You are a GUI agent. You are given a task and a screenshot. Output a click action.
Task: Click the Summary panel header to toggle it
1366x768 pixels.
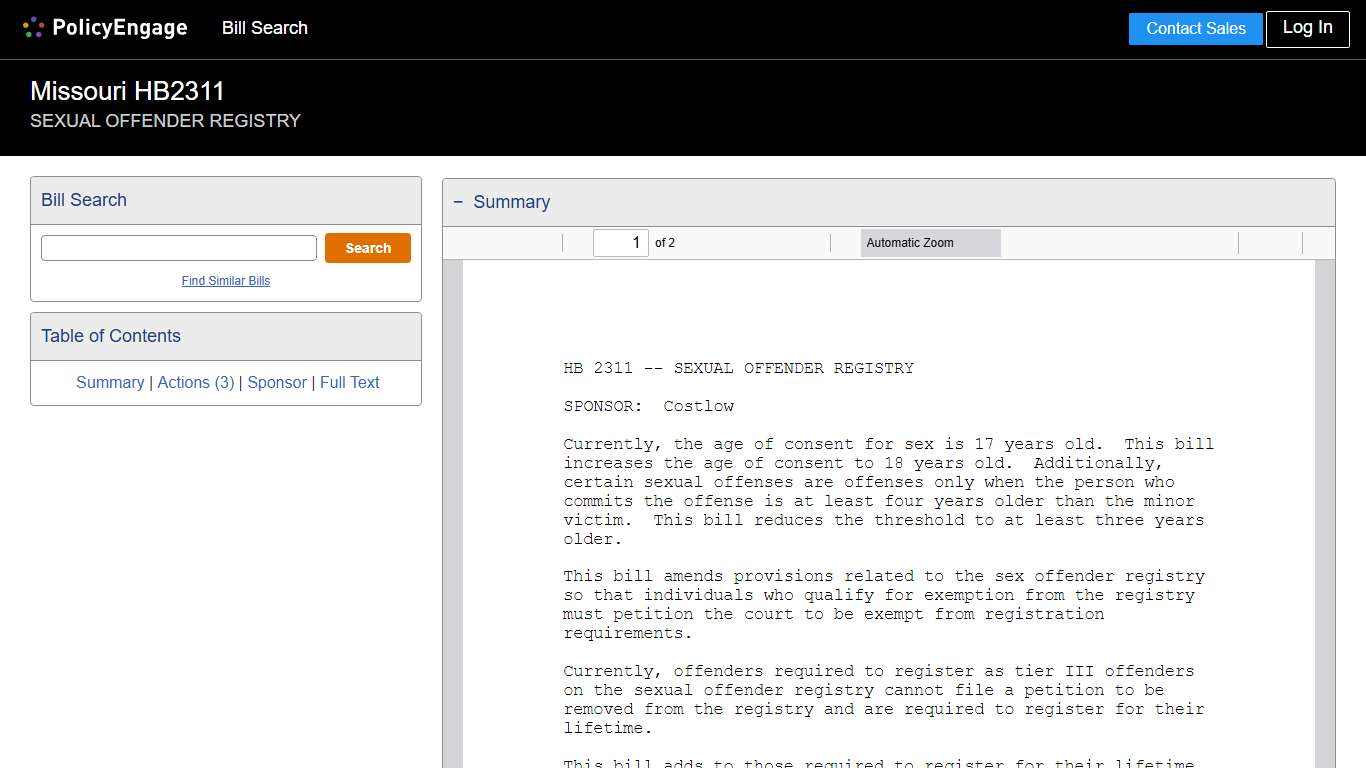[511, 202]
